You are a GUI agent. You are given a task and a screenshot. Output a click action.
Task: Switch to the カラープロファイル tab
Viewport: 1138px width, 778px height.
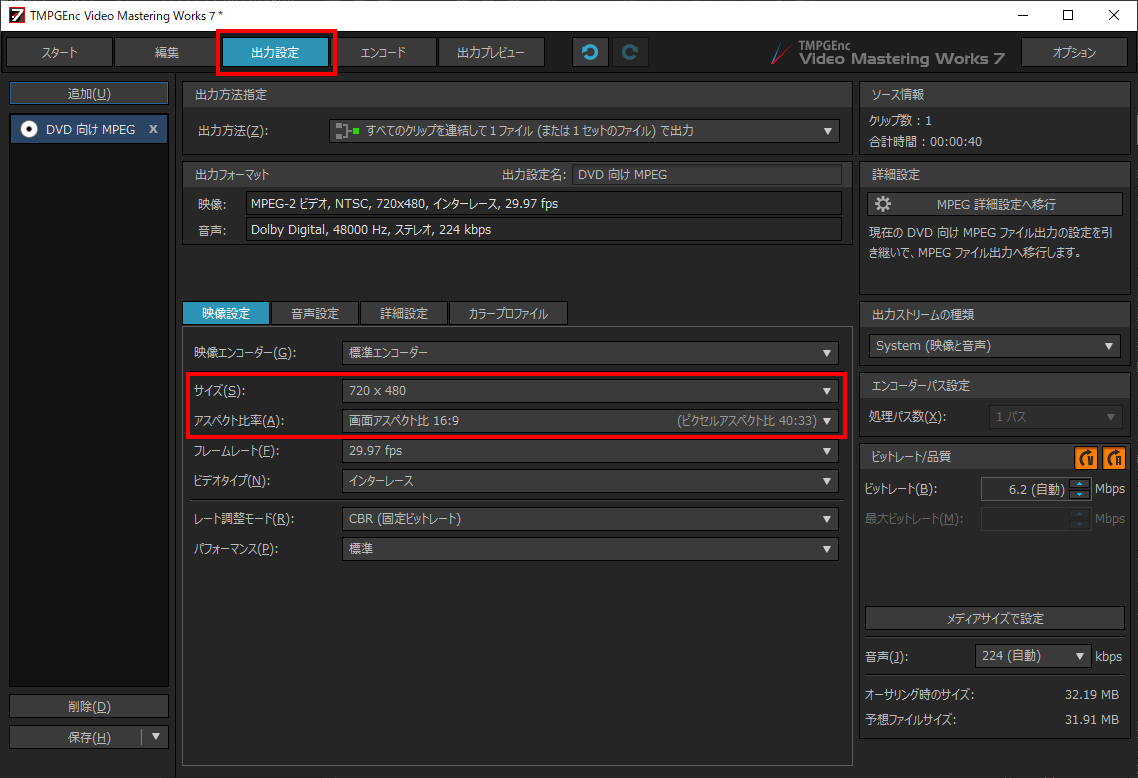pos(508,314)
